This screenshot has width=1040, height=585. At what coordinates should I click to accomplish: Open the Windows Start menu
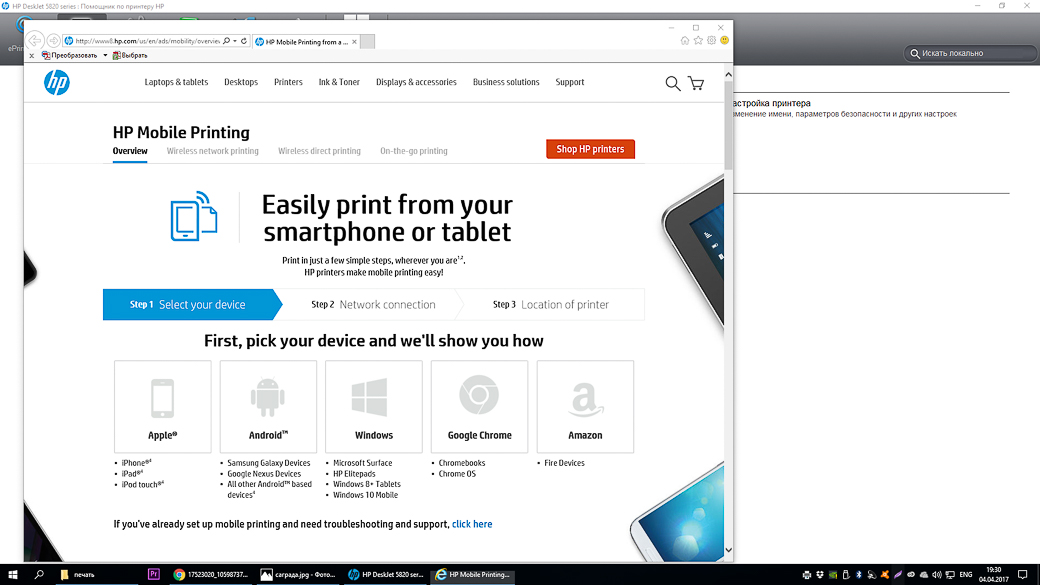click(x=13, y=574)
